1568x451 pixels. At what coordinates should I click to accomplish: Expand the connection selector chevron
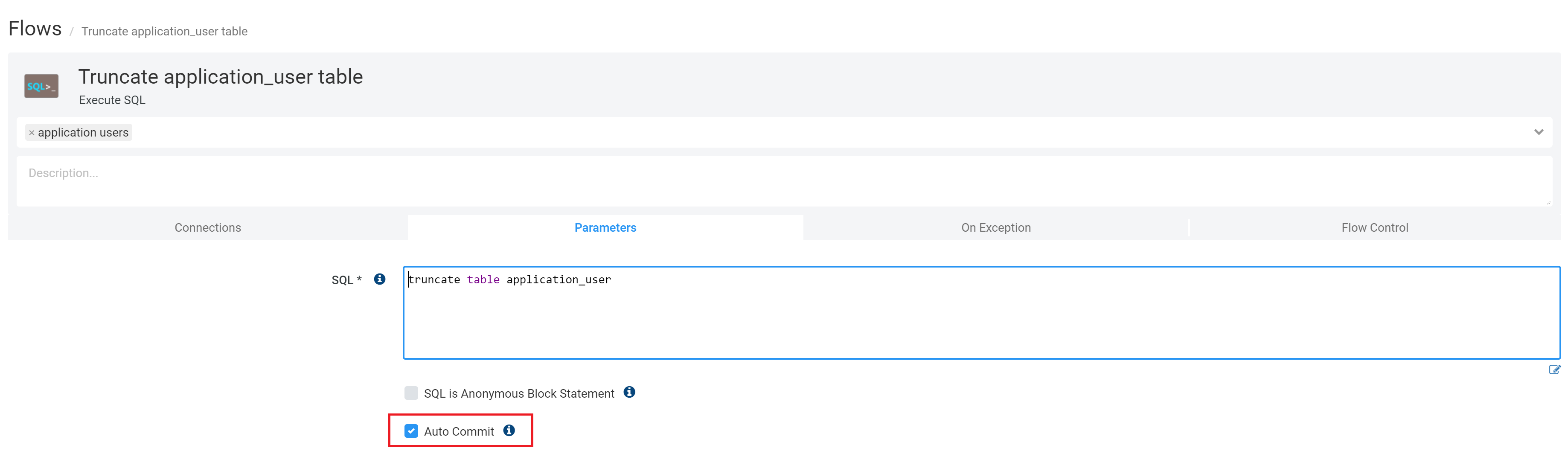tap(1539, 131)
